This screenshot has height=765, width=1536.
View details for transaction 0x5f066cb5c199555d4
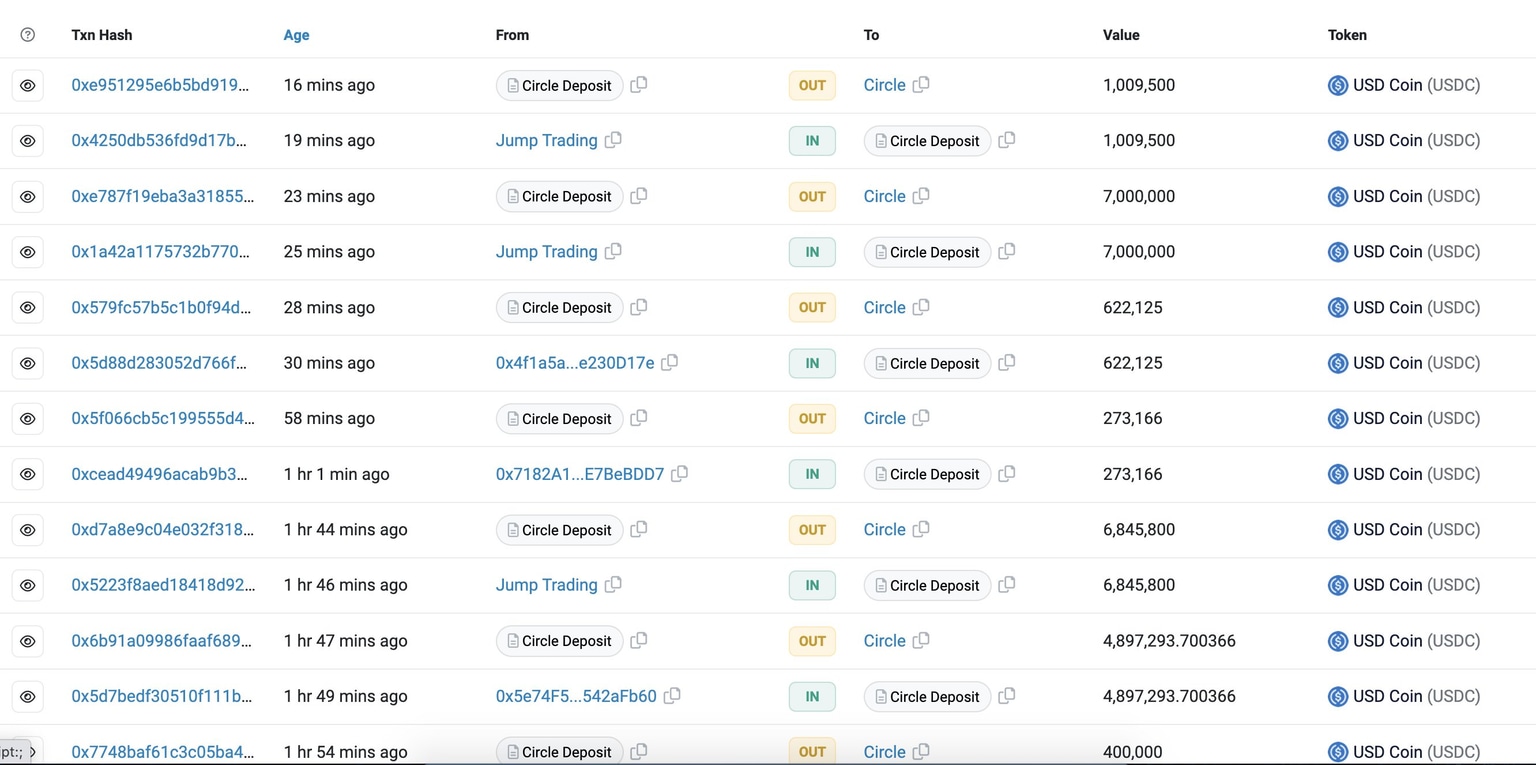tap(28, 419)
